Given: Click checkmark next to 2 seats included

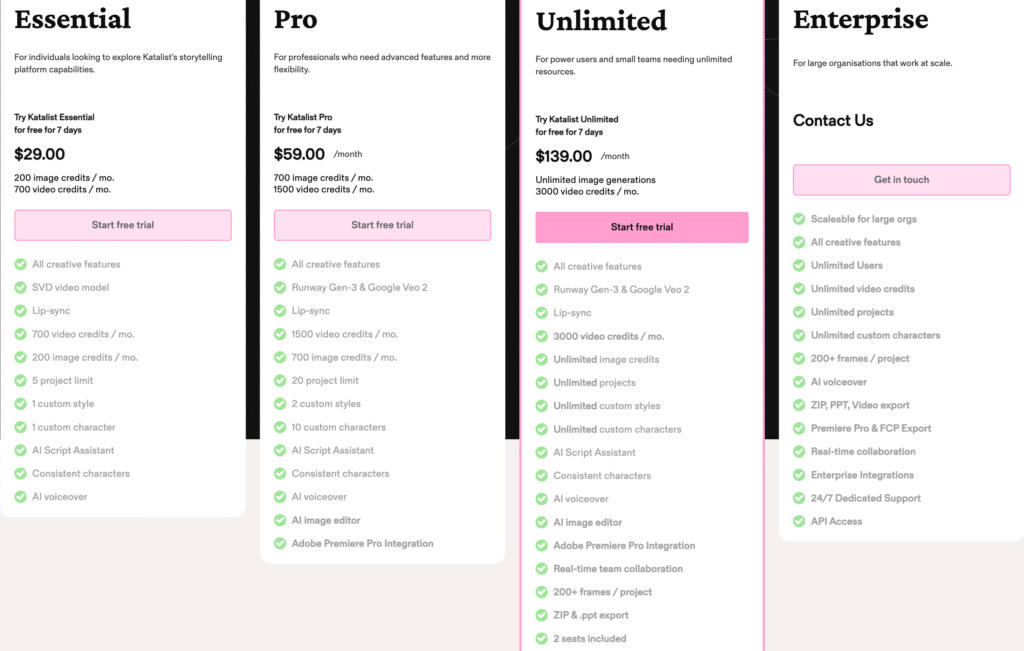Looking at the screenshot, I should pyautogui.click(x=541, y=639).
